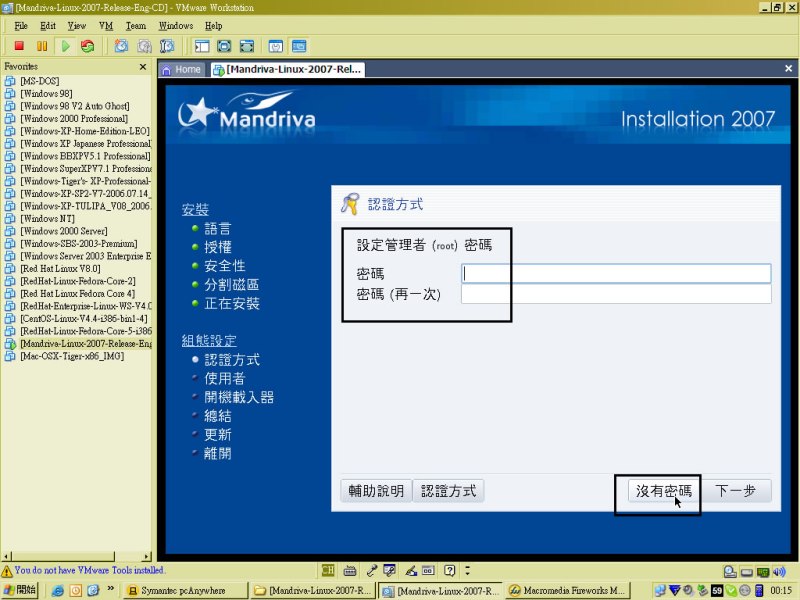Click the 輔助說明 help button
This screenshot has height=600, width=800.
(x=376, y=491)
